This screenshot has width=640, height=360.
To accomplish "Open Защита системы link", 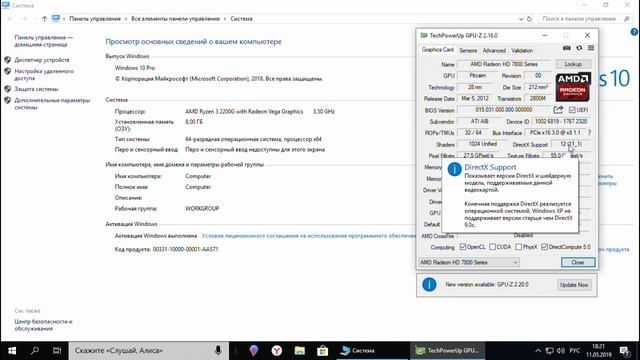I will pos(36,89).
